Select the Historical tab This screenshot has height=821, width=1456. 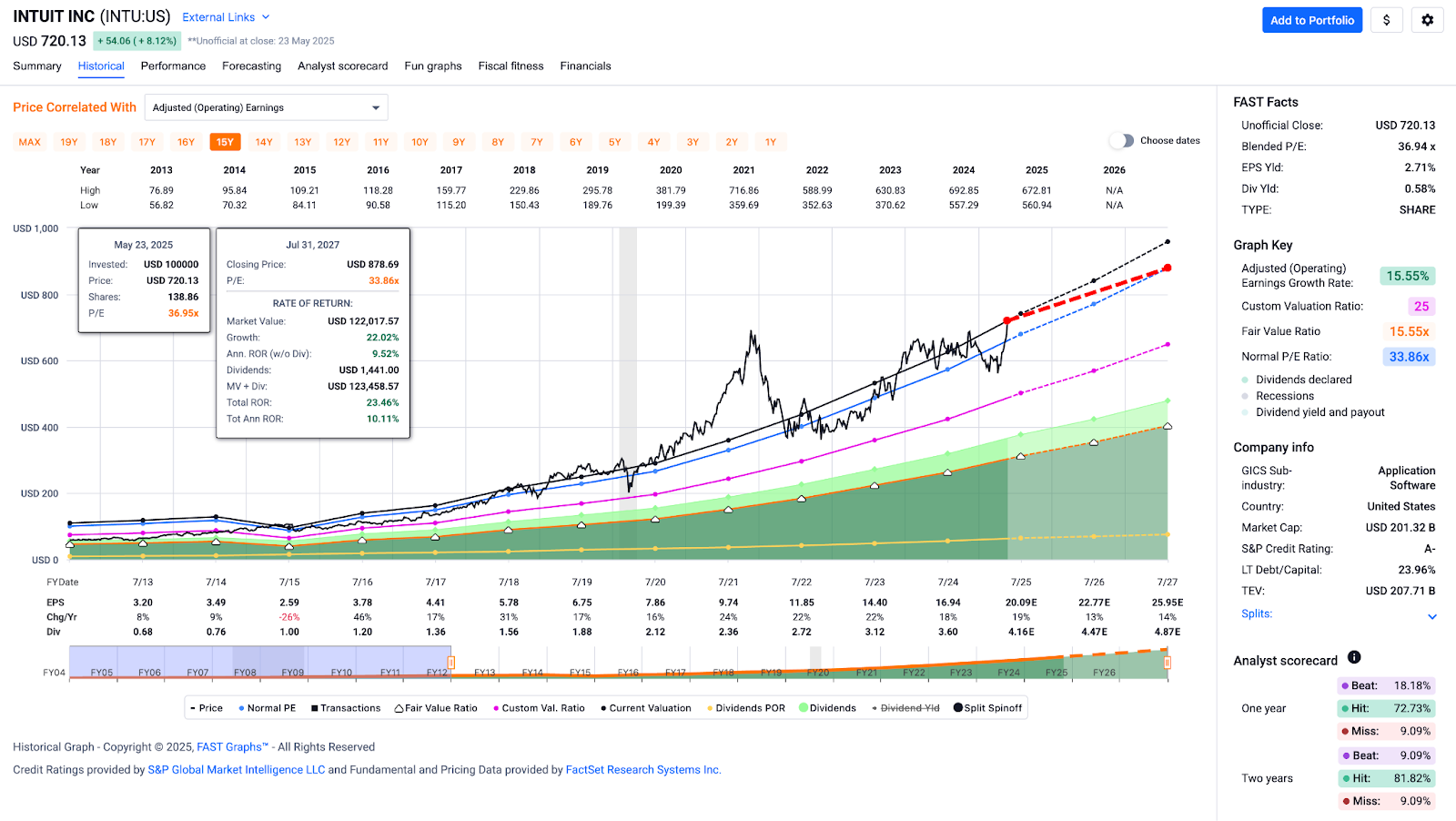pos(101,66)
